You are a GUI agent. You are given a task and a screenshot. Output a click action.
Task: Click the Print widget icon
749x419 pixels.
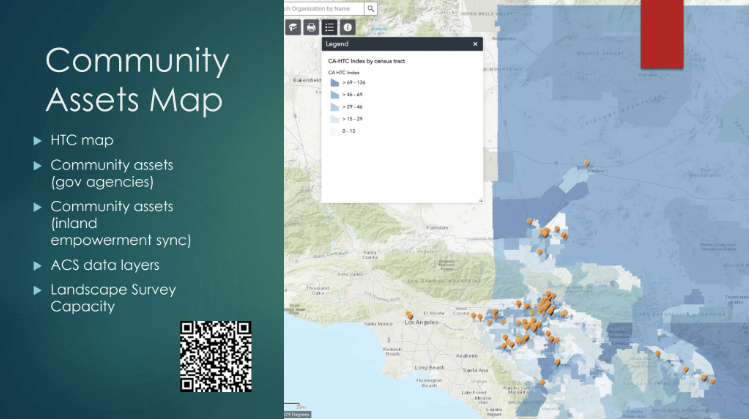pos(311,28)
